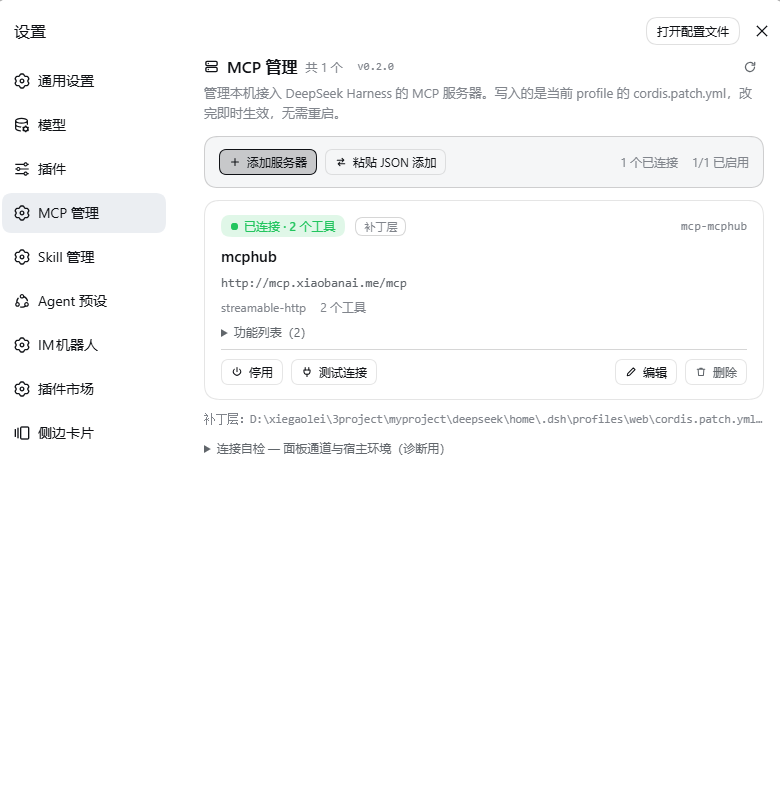
Task: Select MCP 管理 sidebar item
Action: point(84,213)
